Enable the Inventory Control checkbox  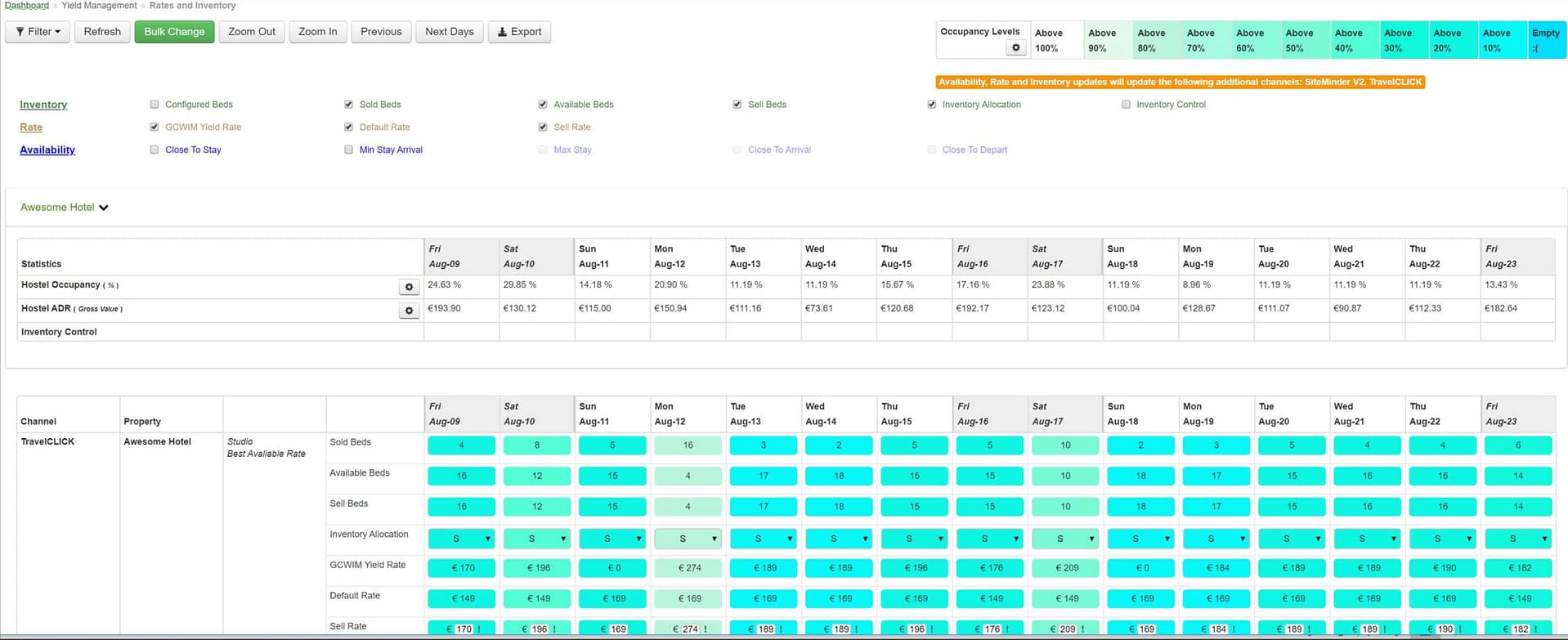pos(1126,105)
